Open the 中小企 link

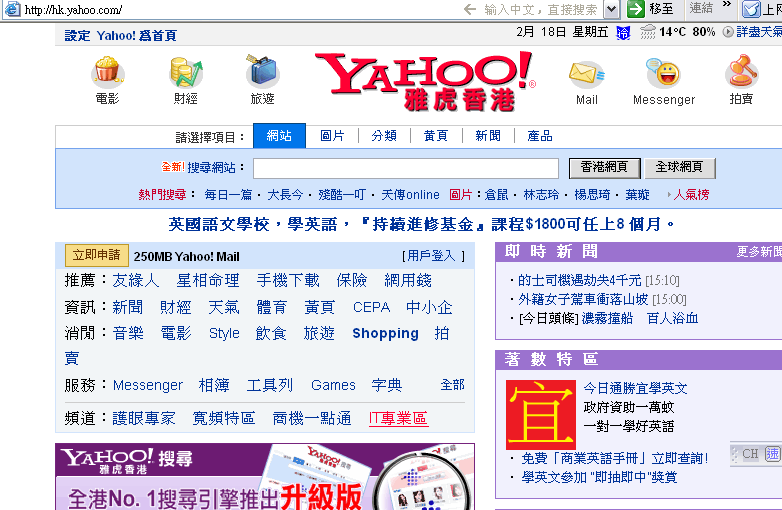429,307
